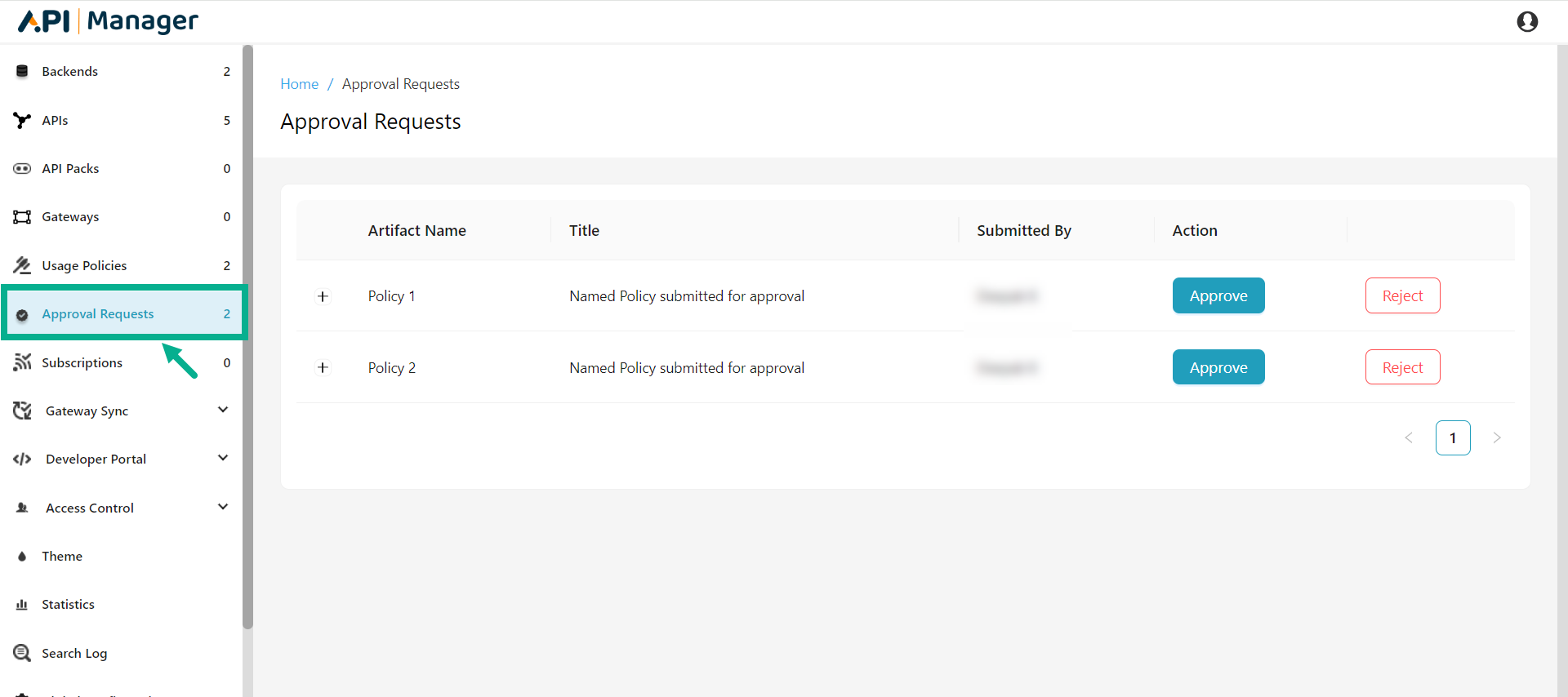Click the Subscriptions feed icon

point(22,362)
